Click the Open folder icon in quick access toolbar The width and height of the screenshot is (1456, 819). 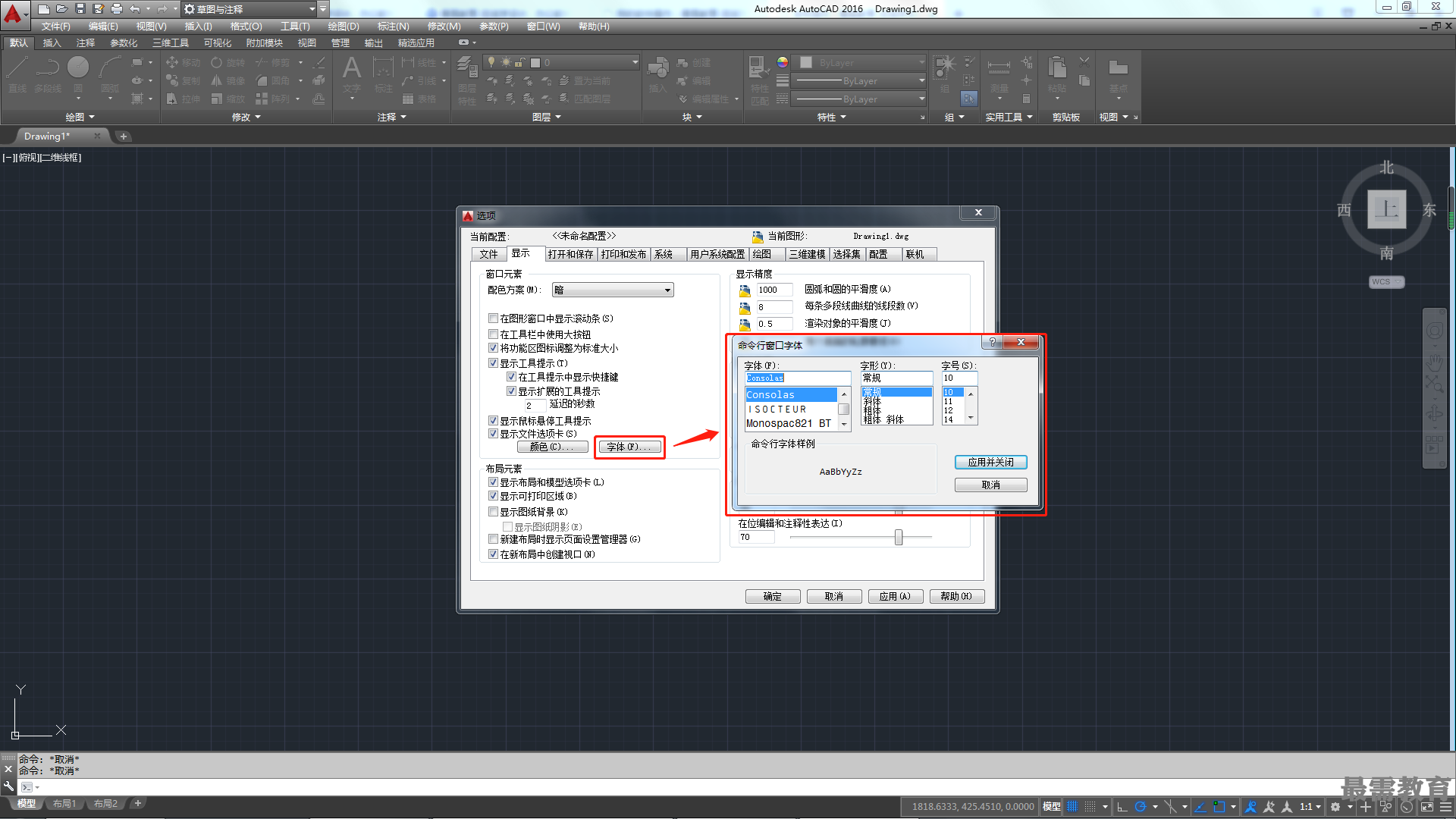[62, 9]
